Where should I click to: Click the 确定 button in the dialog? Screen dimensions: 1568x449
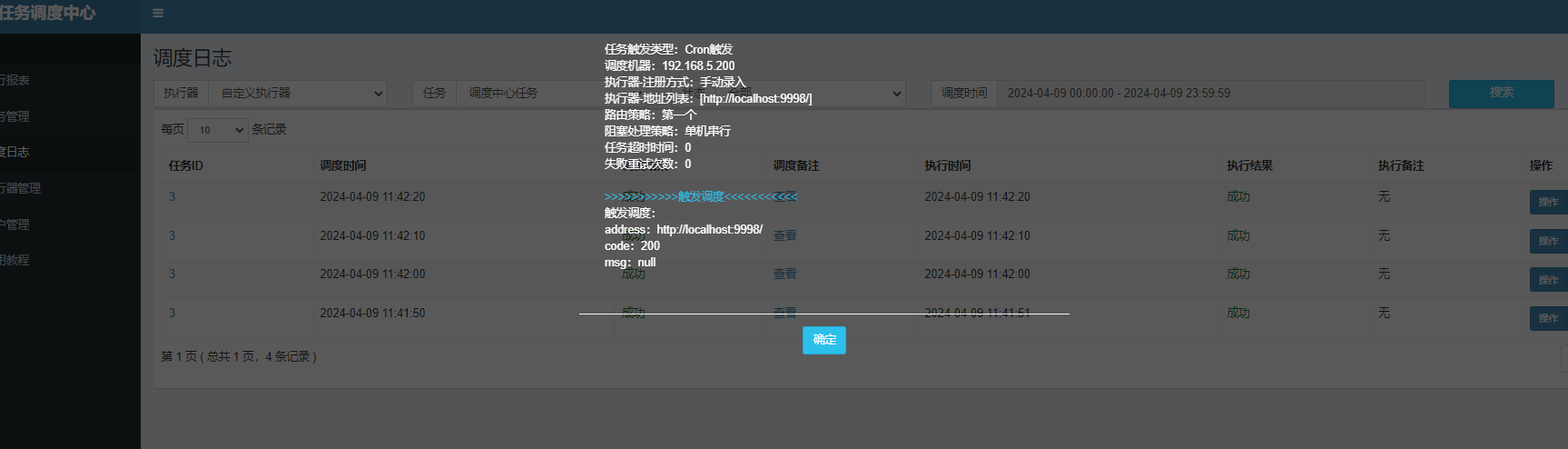point(824,340)
